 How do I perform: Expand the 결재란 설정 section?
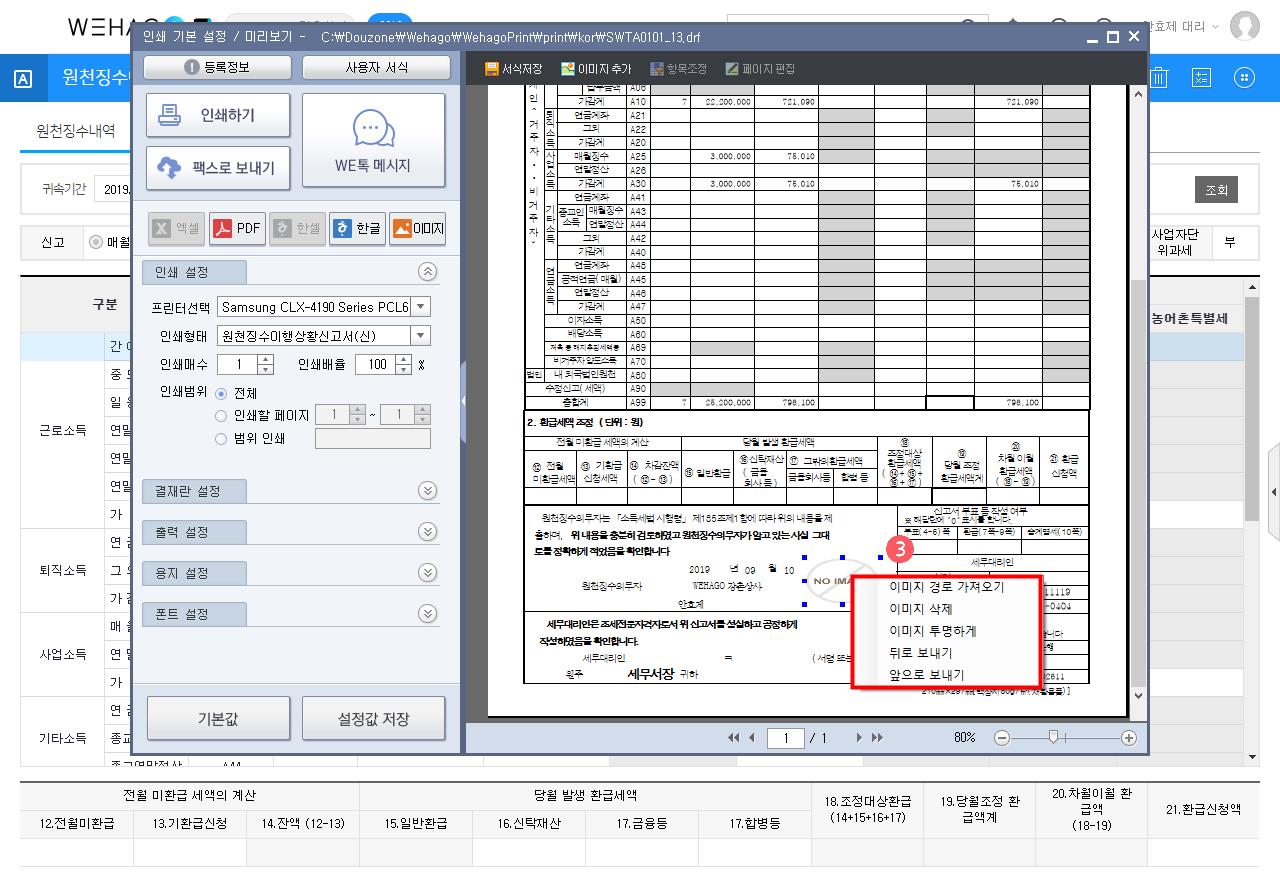coord(427,491)
